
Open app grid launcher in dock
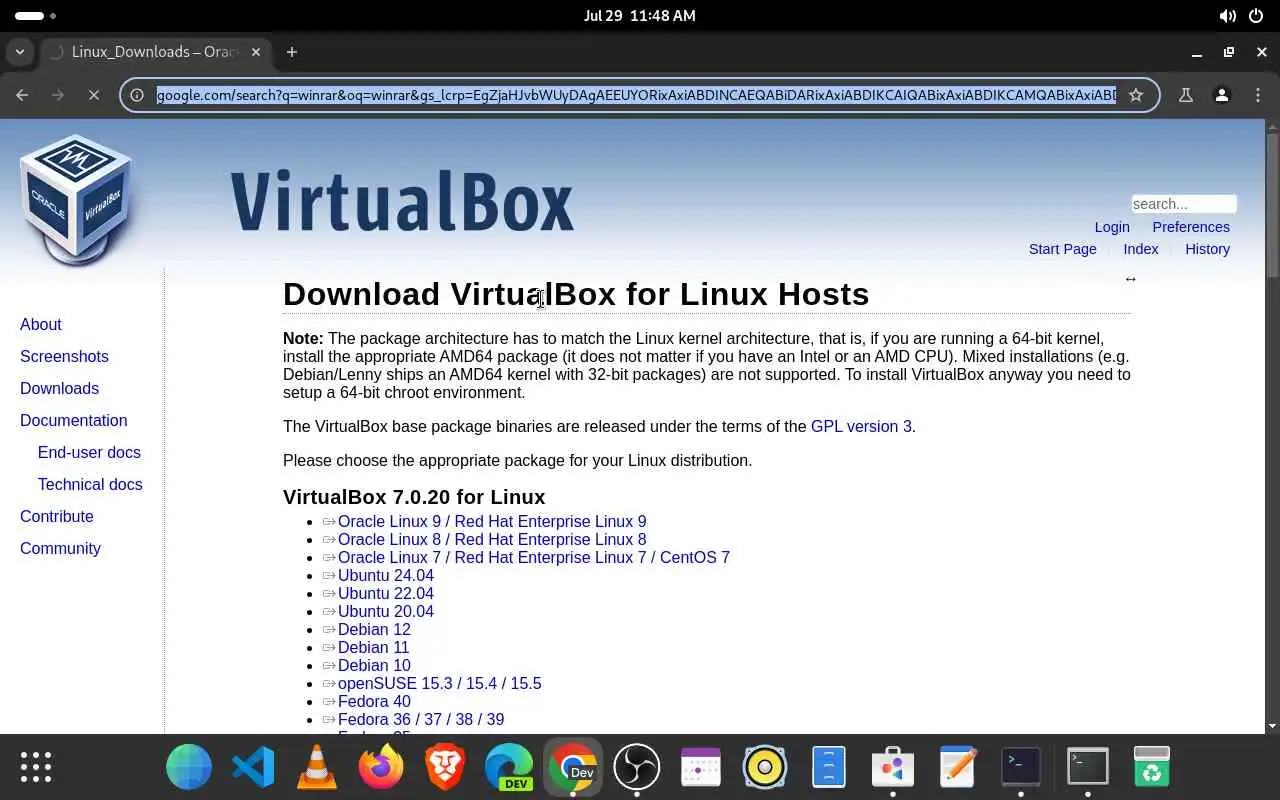click(x=36, y=767)
